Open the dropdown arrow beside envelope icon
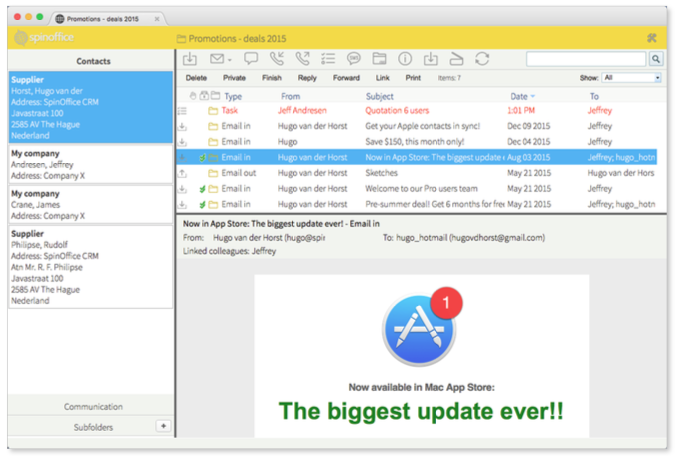This screenshot has height=462, width=682. click(x=230, y=60)
